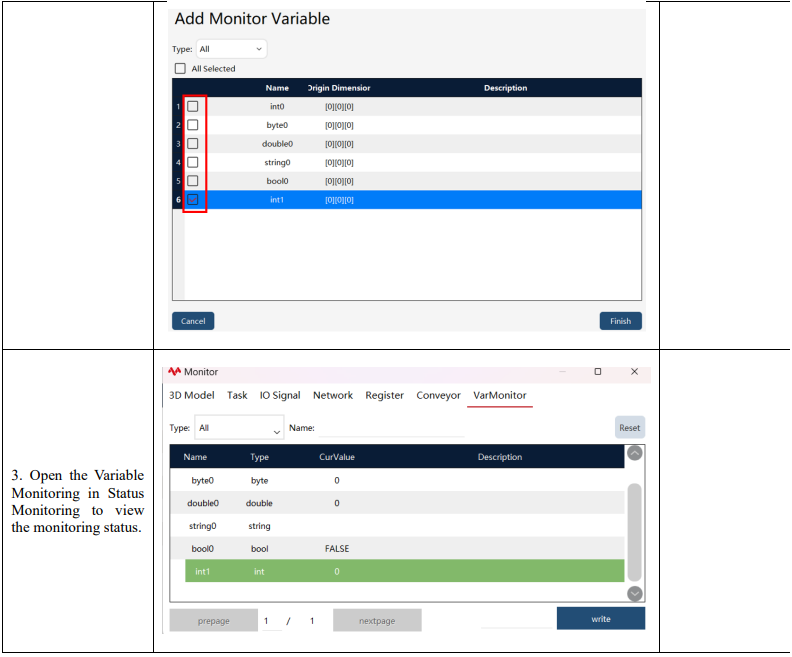Screen dimensions: 792x657
Task: Tick the checkbox for string0
Action: point(192,162)
